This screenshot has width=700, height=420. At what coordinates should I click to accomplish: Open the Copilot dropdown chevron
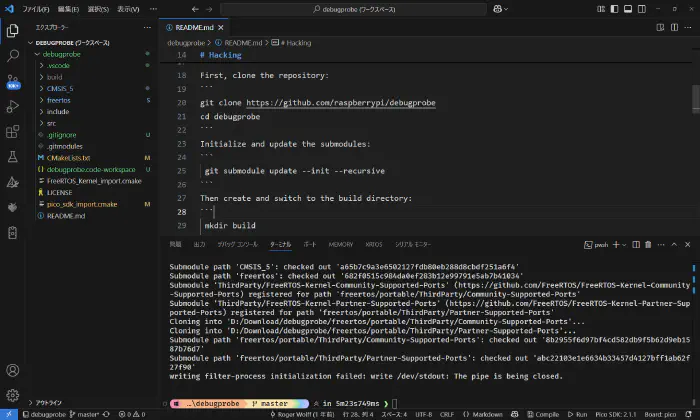[506, 9]
